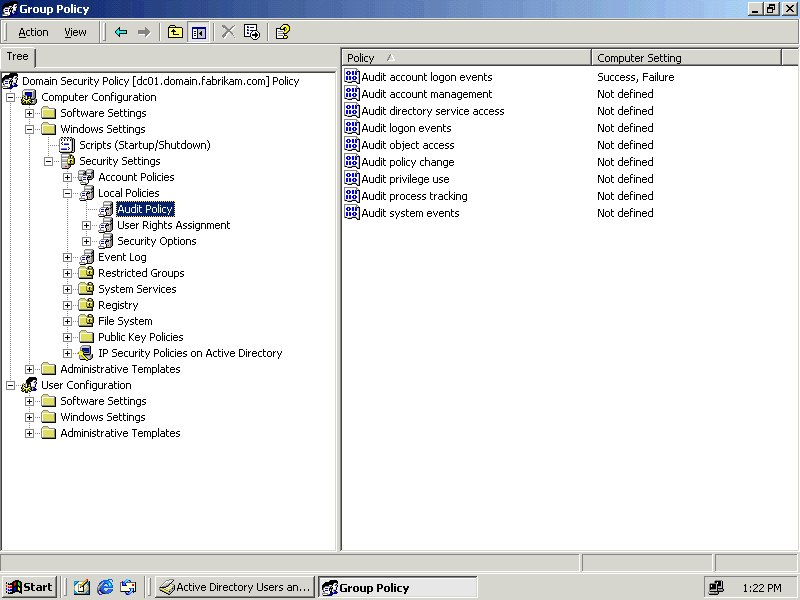The height and width of the screenshot is (600, 800).
Task: Switch to Active Directory Users taskbar button
Action: 235,587
